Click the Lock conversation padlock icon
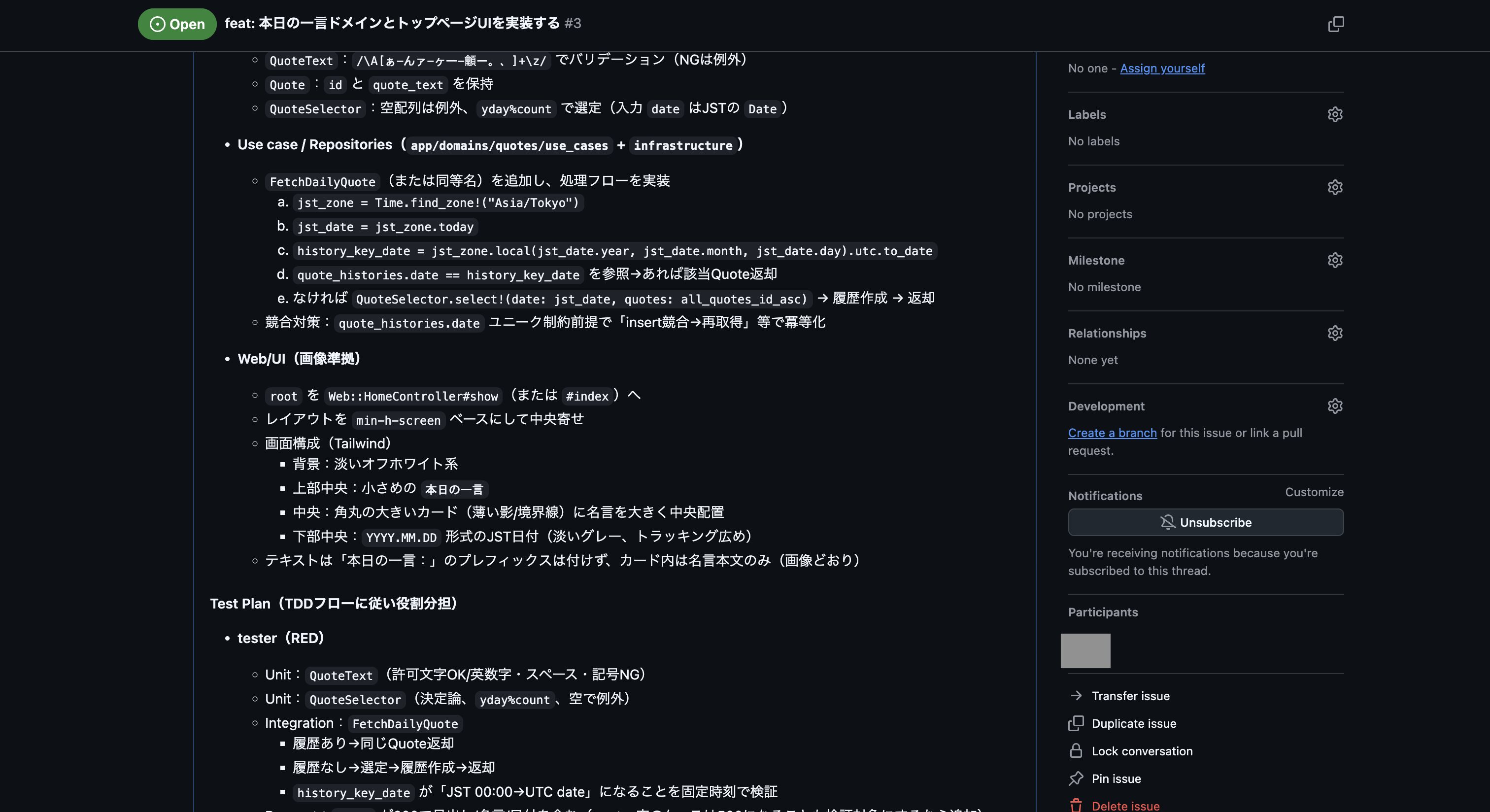This screenshot has width=1490, height=812. point(1076,751)
